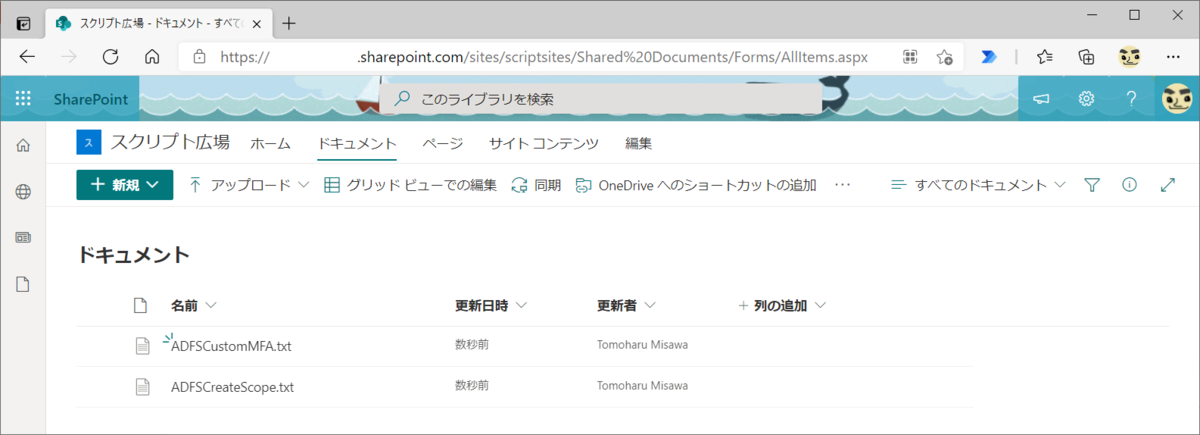
Task: Click the スクリプト広場 site title
Action: click(x=170, y=143)
